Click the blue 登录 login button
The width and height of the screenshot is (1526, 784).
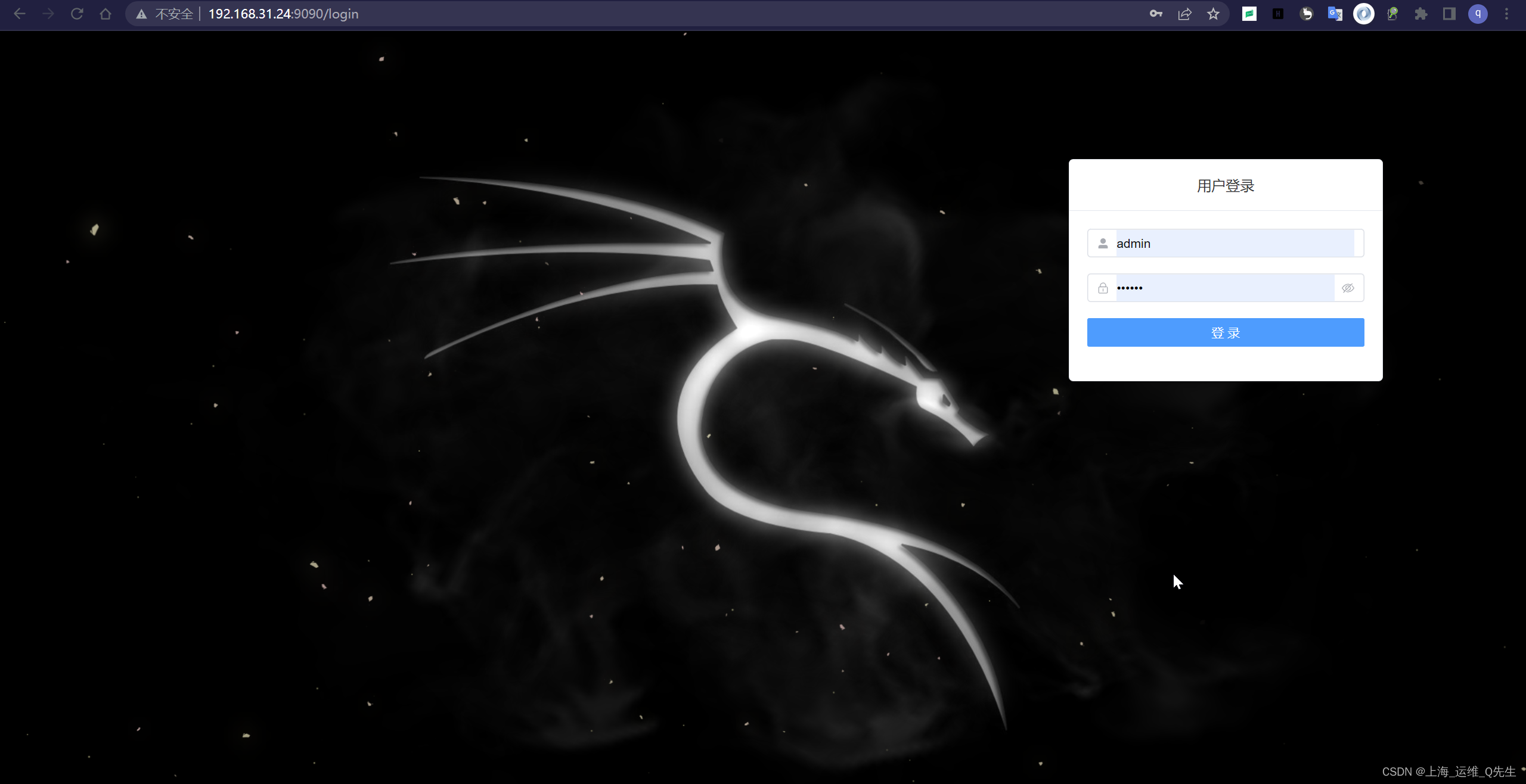[1226, 332]
